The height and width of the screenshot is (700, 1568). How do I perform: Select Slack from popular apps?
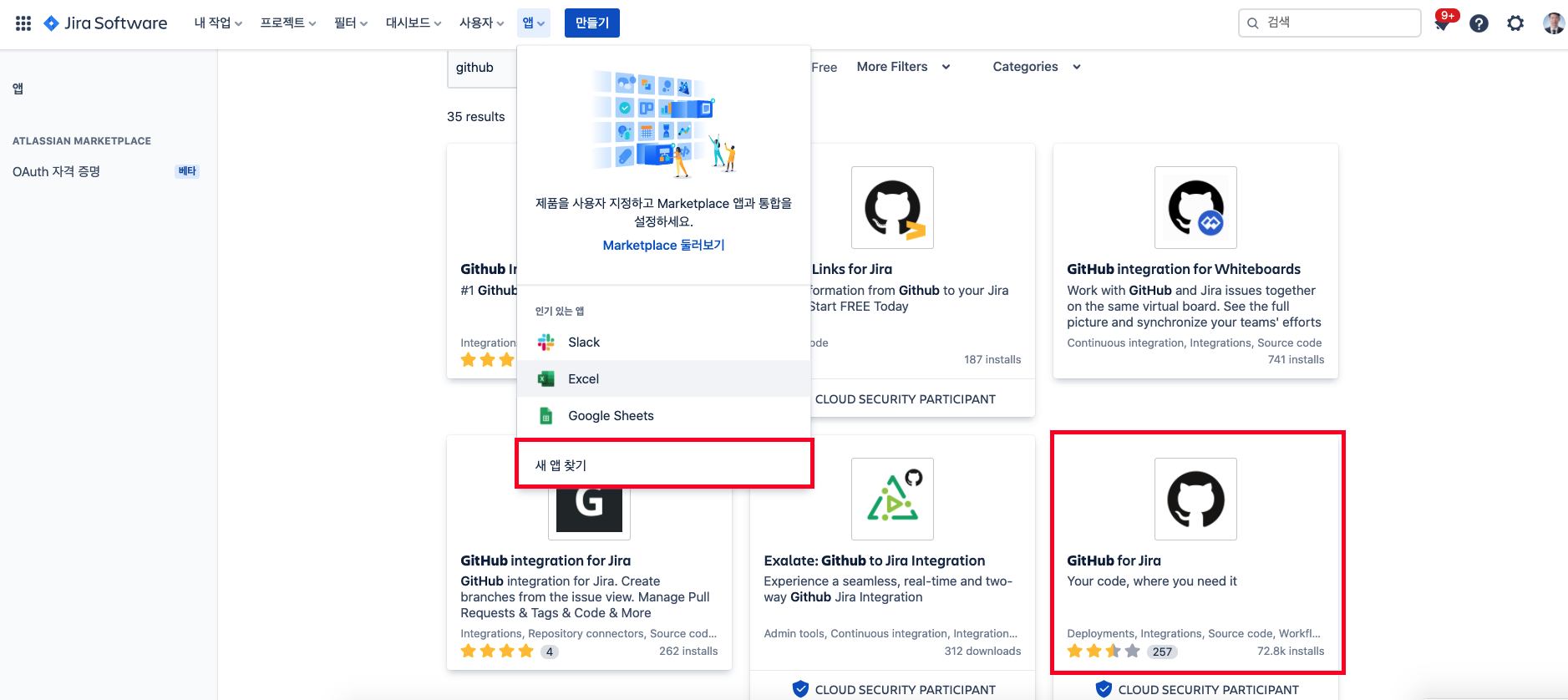[663, 342]
